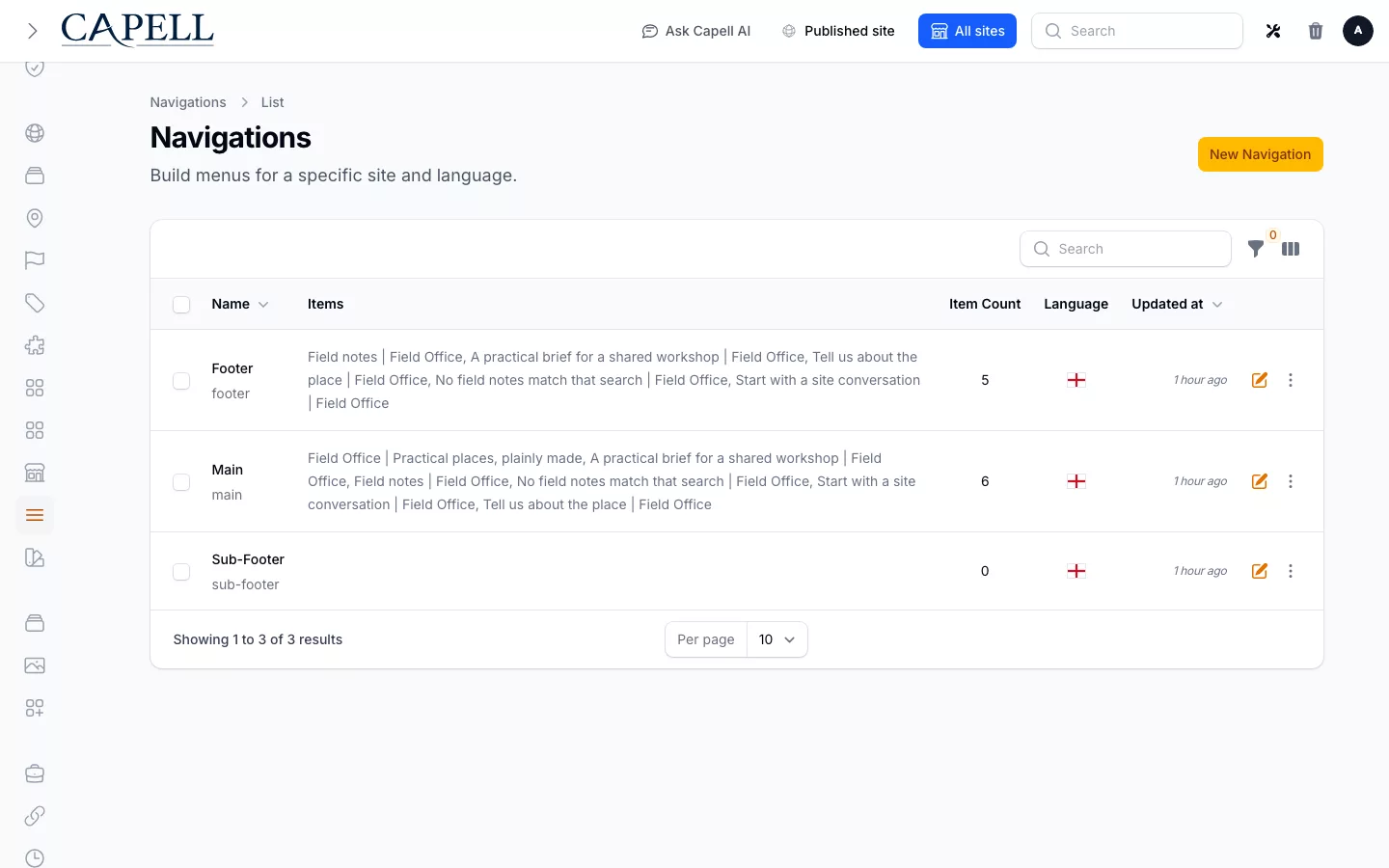This screenshot has width=1389, height=868.
Task: Select the List breadcrumb item
Action: click(272, 102)
